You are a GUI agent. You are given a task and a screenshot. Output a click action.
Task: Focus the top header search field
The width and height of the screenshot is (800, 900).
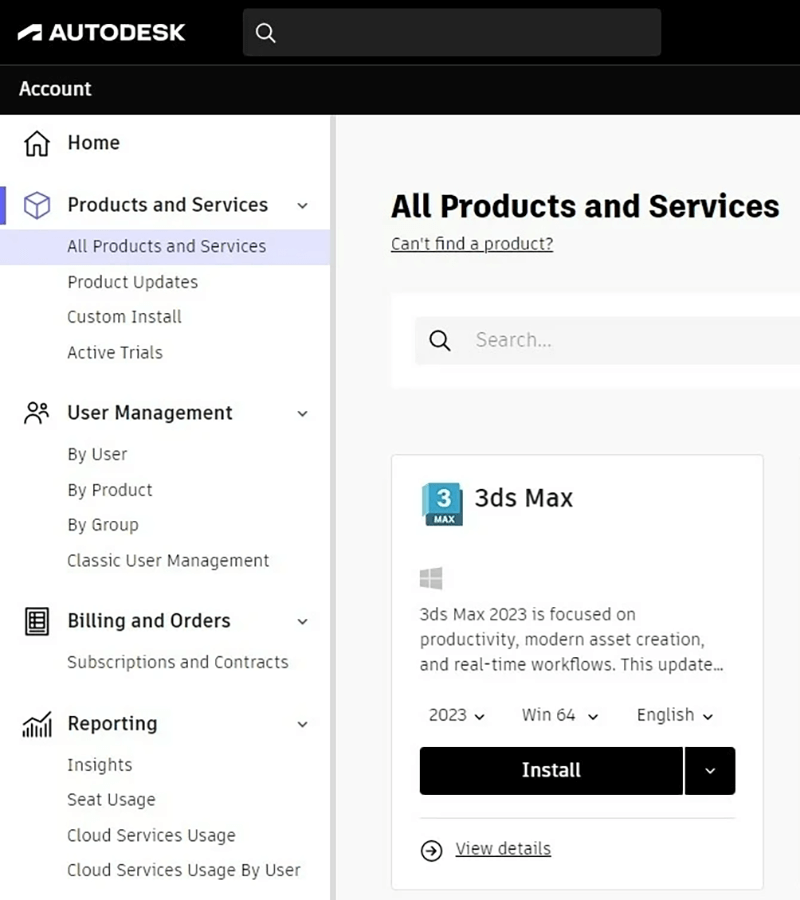point(452,32)
